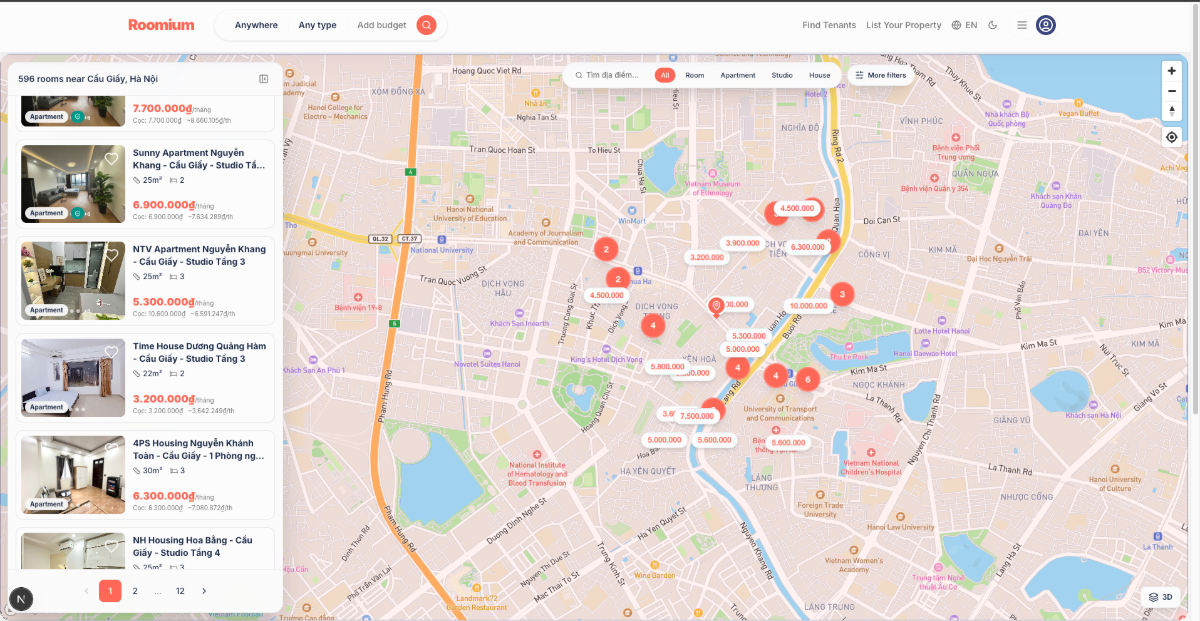Image resolution: width=1200 pixels, height=621 pixels.
Task: Open Time House Dương Quảng Hàm listing title
Action: click(x=199, y=352)
